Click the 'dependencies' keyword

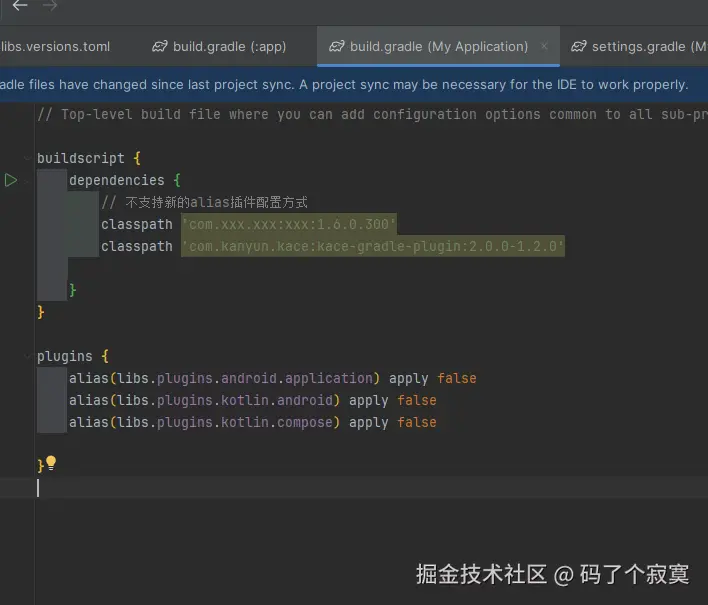(x=116, y=181)
